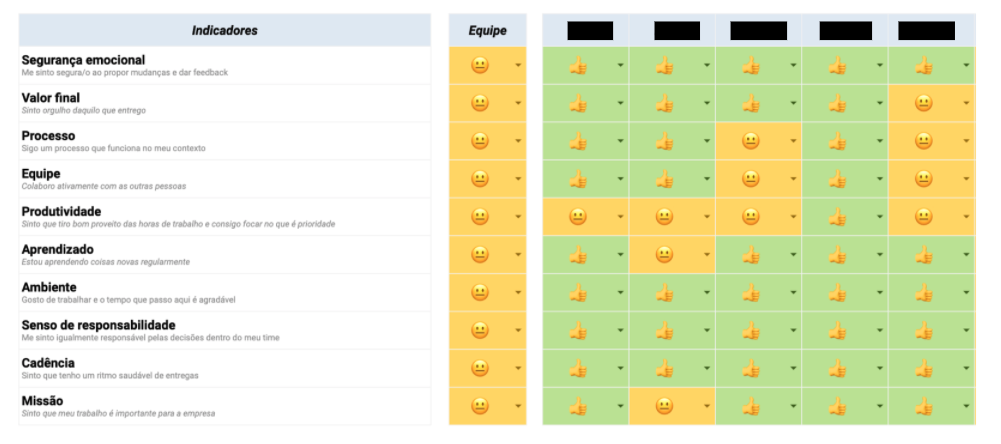Image resolution: width=1001 pixels, height=444 pixels.
Task: Click fifth member's neutral face for Valor final
Action: click(x=923, y=103)
